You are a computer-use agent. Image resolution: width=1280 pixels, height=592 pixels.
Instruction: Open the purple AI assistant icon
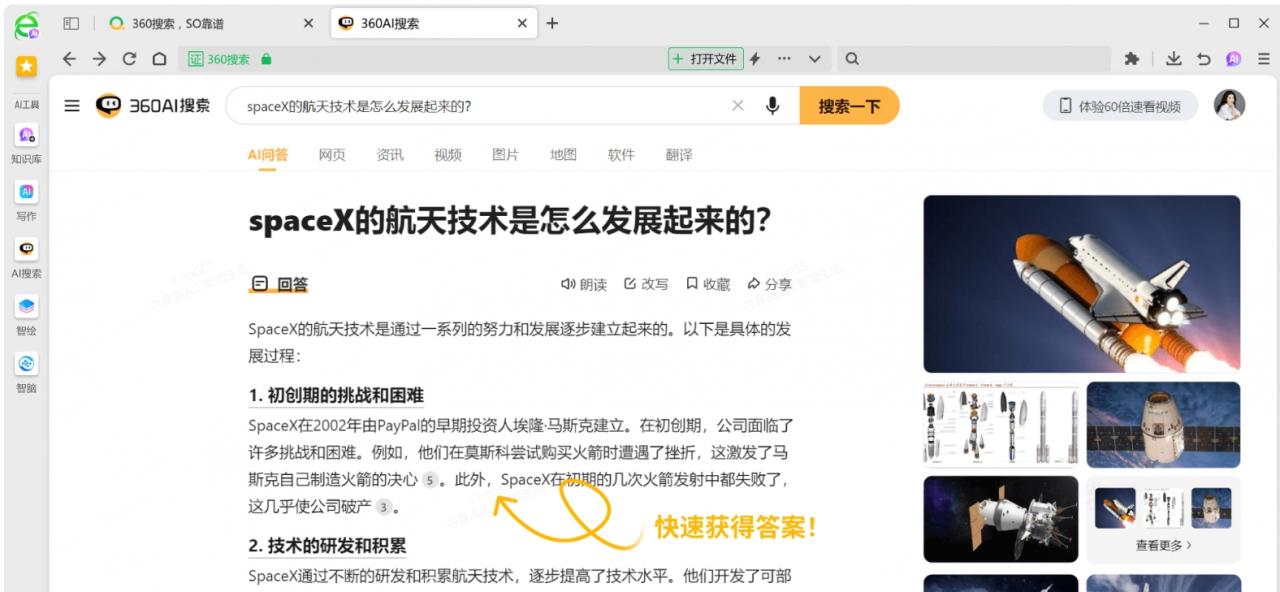1234,59
